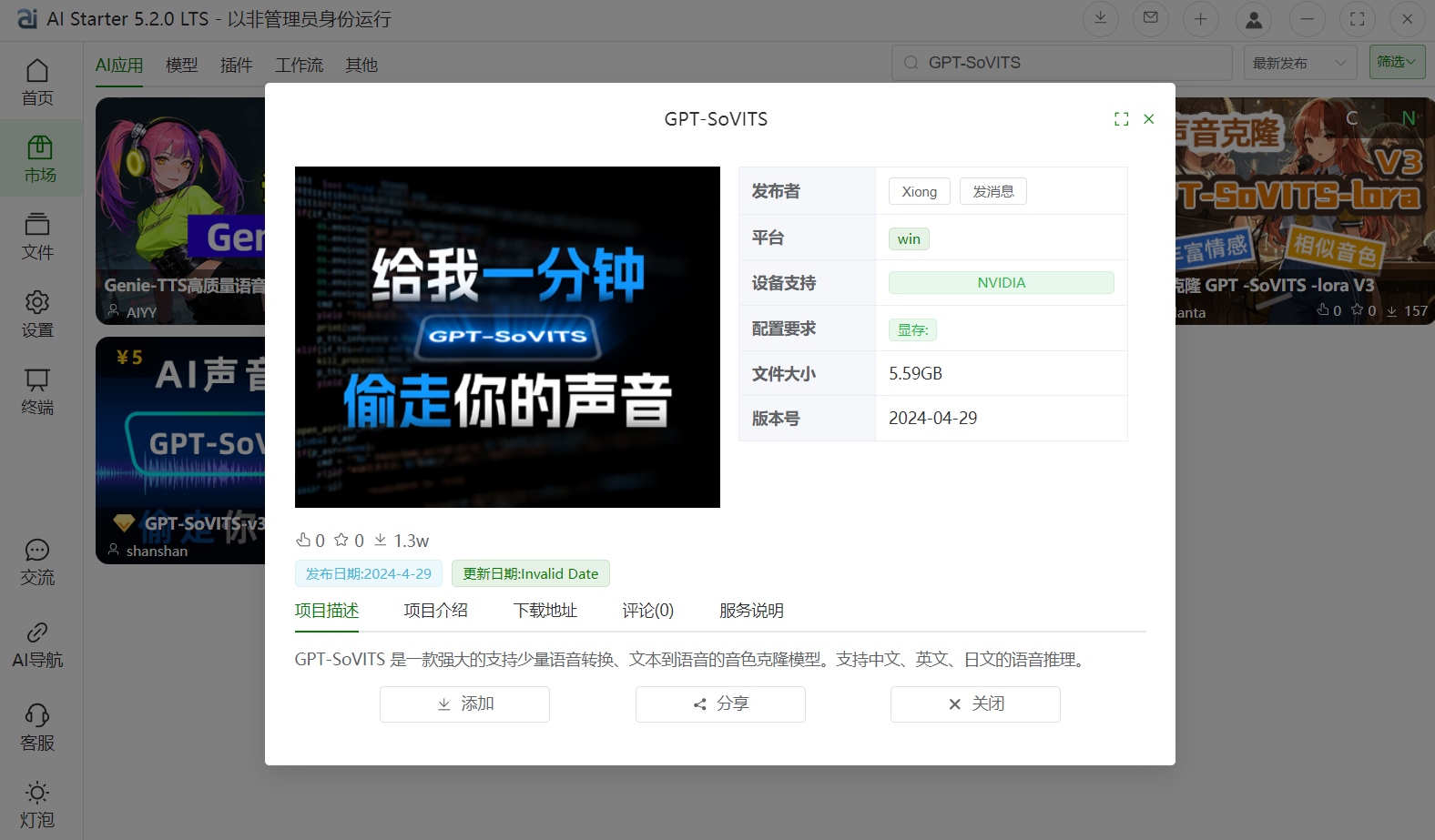The height and width of the screenshot is (840, 1435).
Task: Click the download count icon showing 1.3w
Action: pos(381,540)
